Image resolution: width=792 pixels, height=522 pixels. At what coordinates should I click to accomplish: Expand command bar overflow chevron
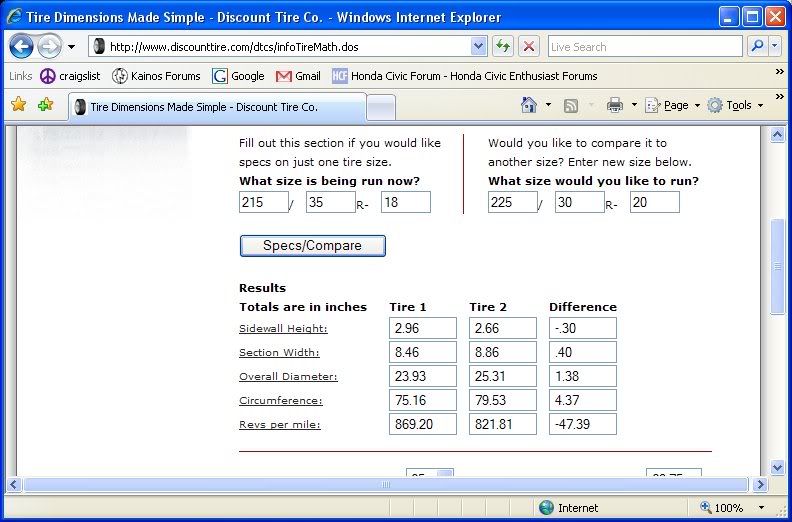tap(779, 97)
